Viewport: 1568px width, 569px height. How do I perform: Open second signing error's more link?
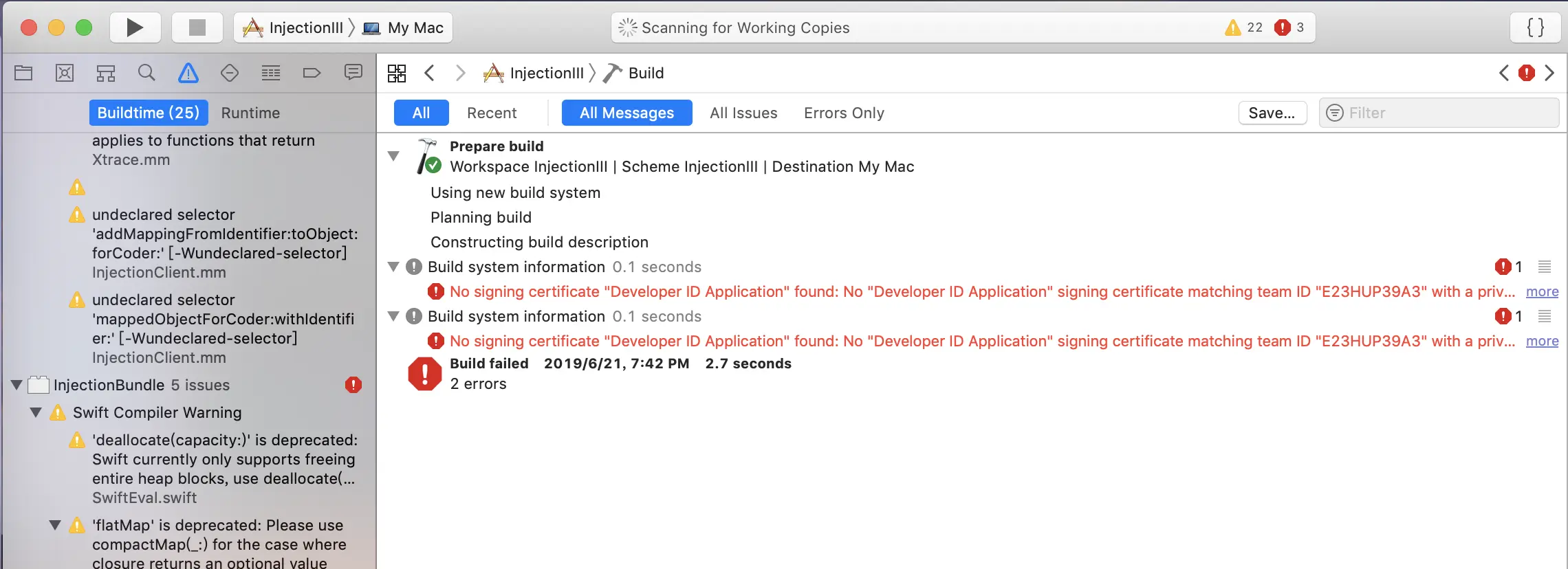(1542, 341)
